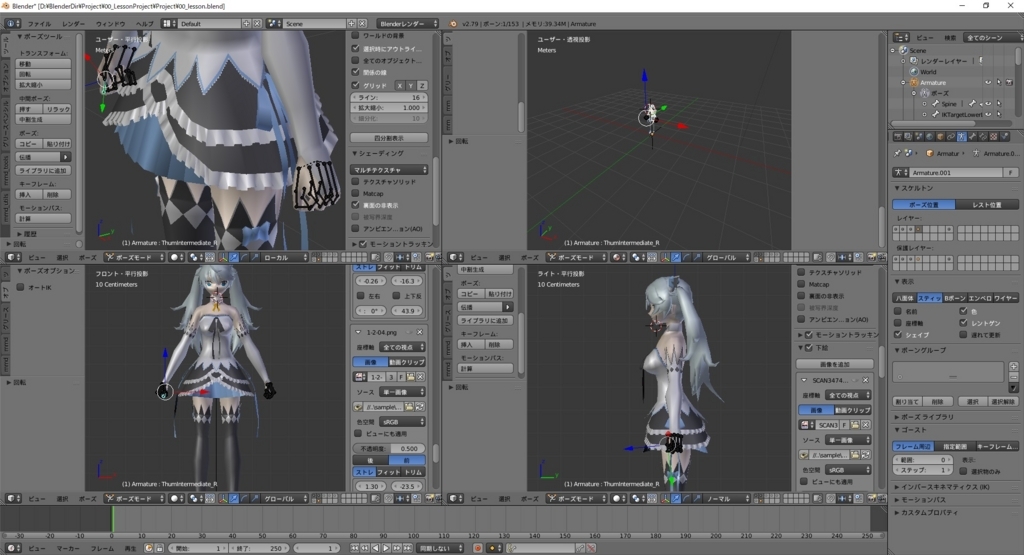
Task: Open the マーカー menu in the timeline header
Action: 68,548
